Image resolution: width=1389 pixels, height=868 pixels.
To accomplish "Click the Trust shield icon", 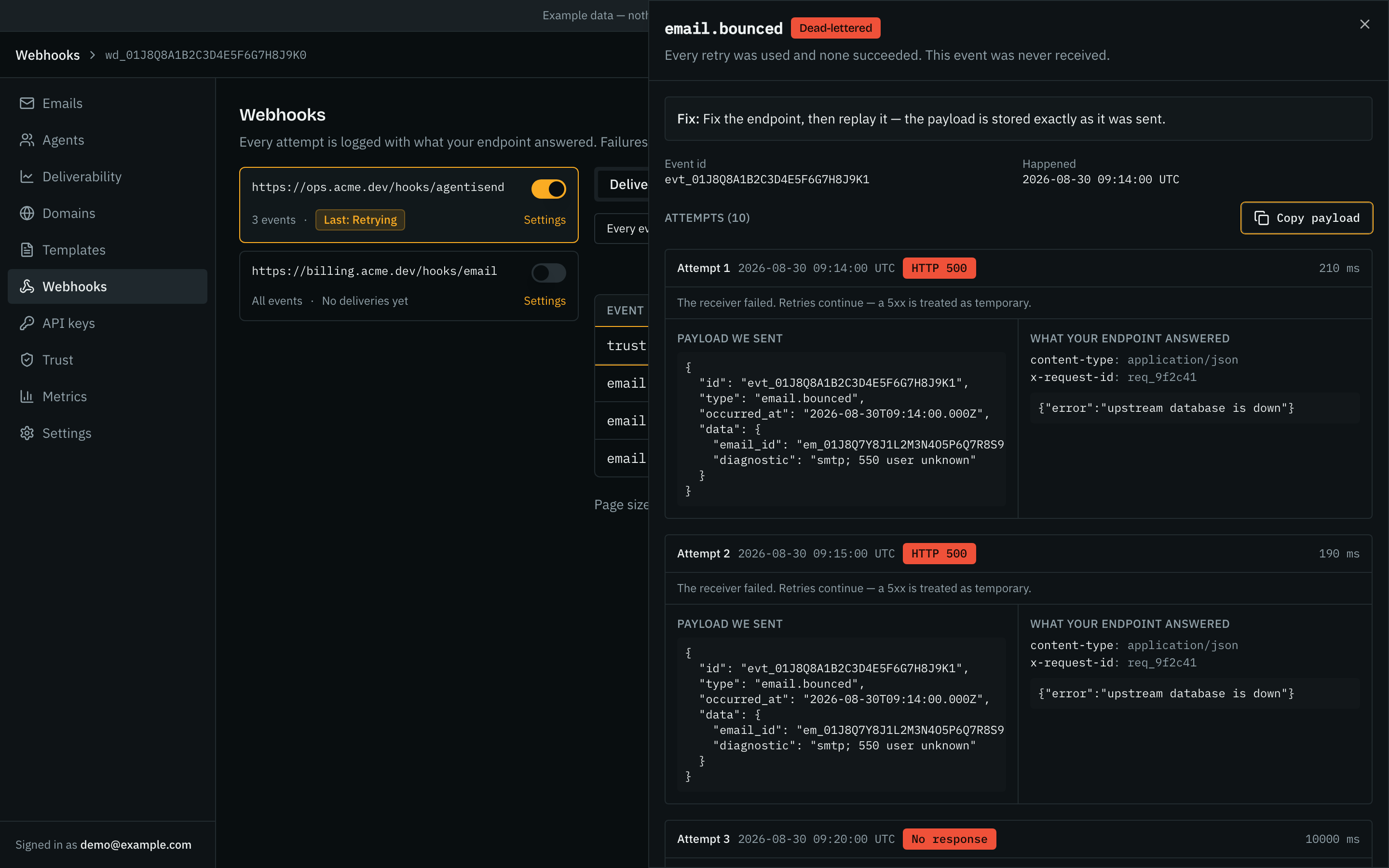I will [x=27, y=360].
